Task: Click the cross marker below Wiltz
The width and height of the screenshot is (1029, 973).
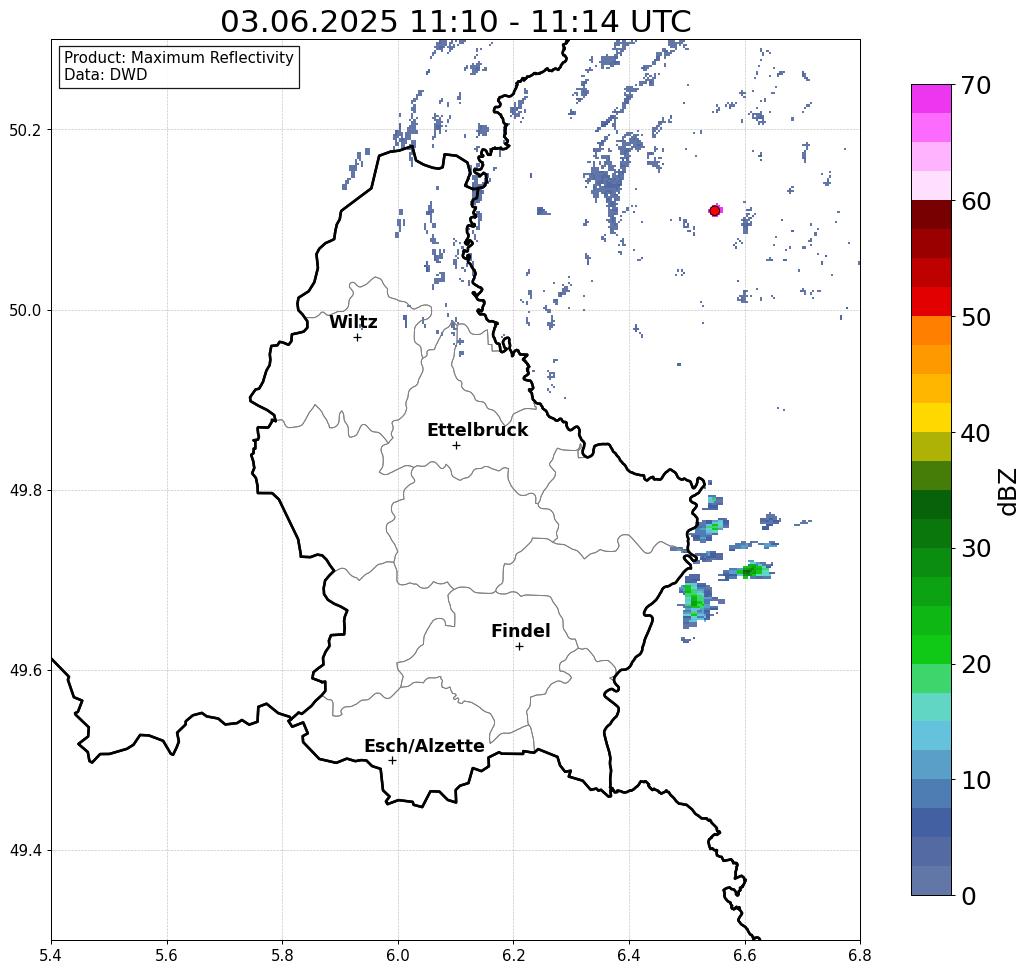Action: point(358,338)
